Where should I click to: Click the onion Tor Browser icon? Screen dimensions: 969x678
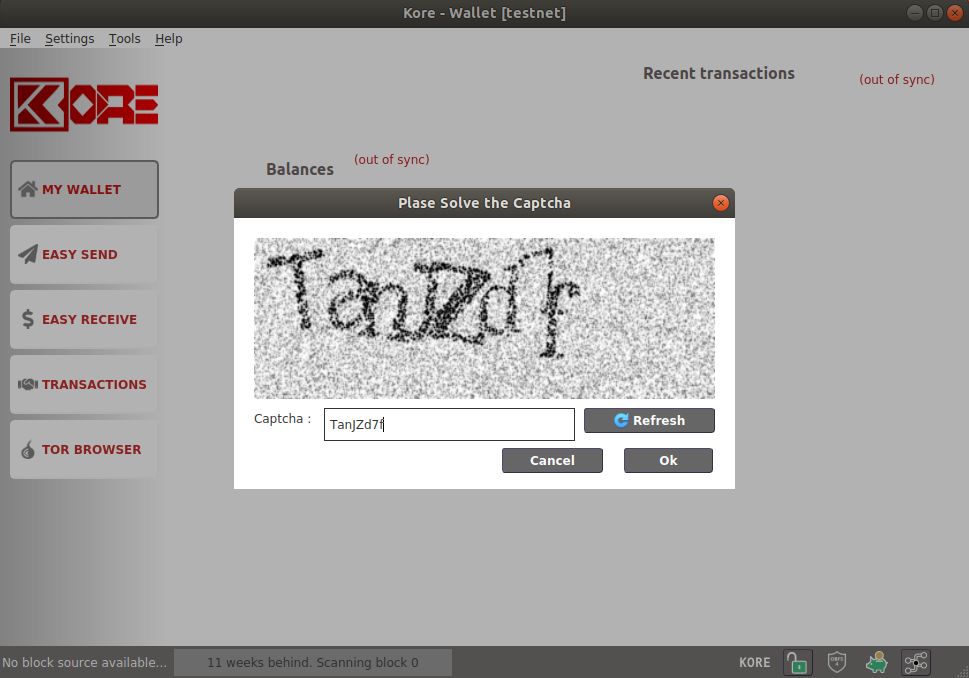pyautogui.click(x=28, y=449)
